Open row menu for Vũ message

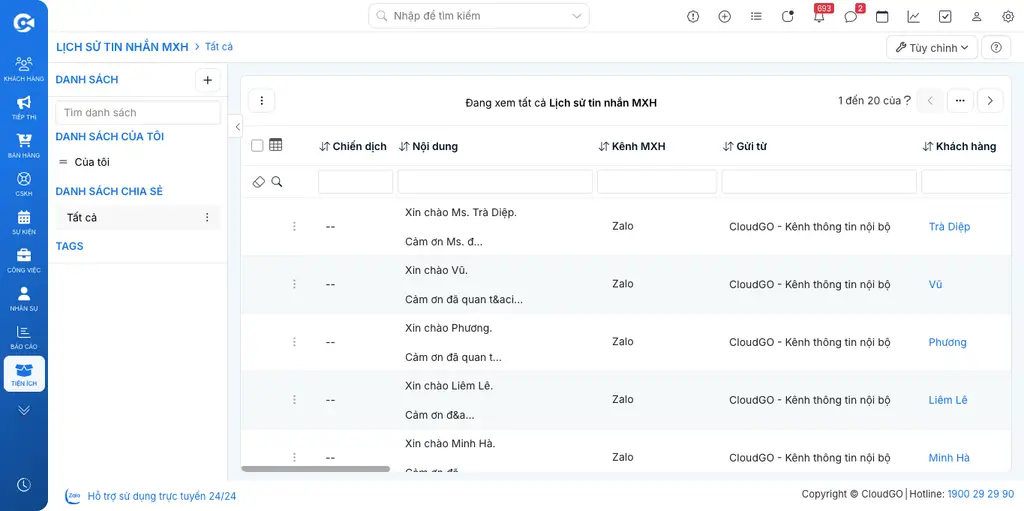point(295,284)
